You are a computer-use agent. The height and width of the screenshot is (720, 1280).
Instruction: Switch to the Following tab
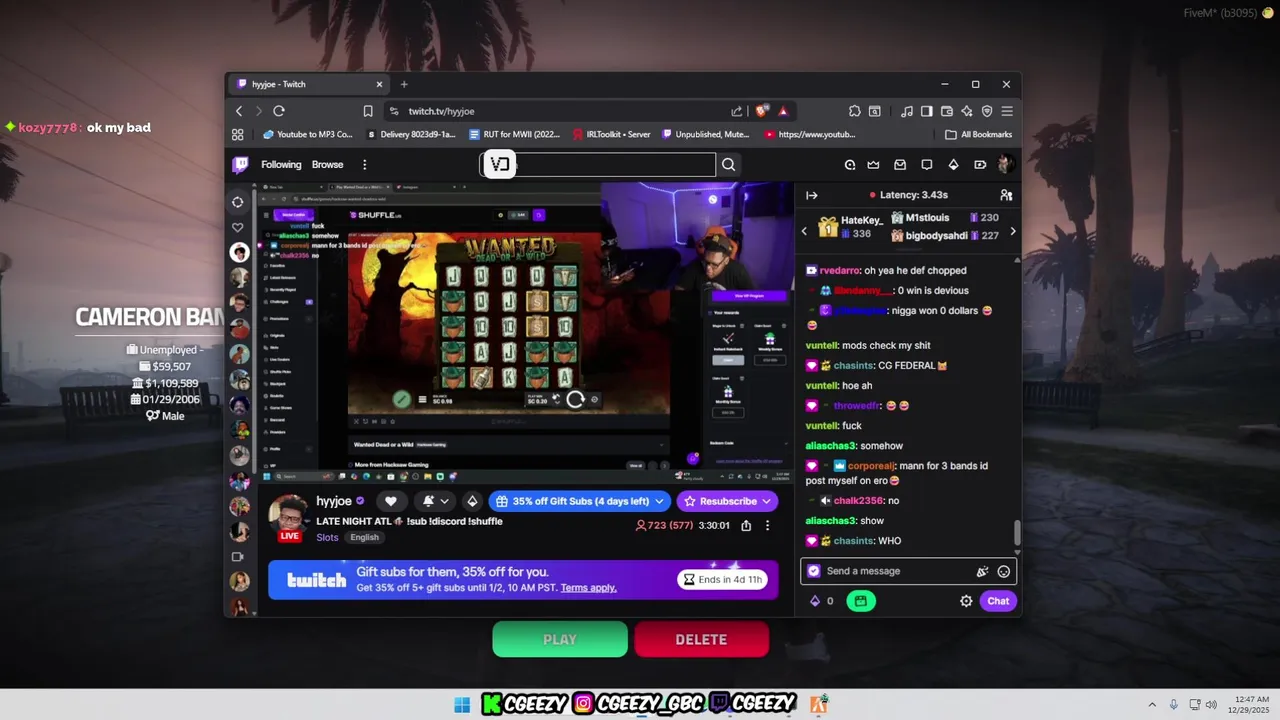[281, 165]
